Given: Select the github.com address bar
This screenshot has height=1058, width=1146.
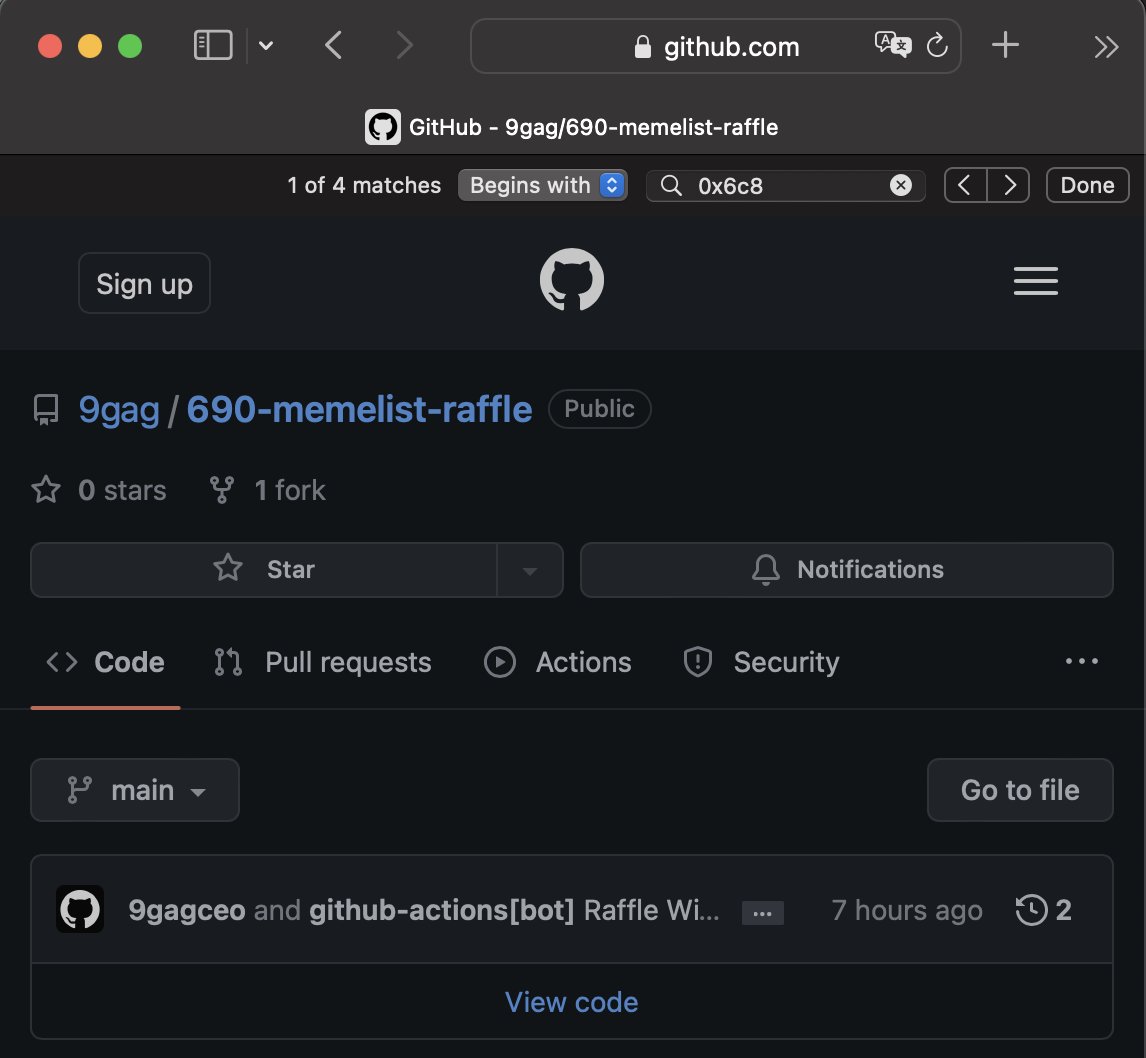Looking at the screenshot, I should 716,46.
